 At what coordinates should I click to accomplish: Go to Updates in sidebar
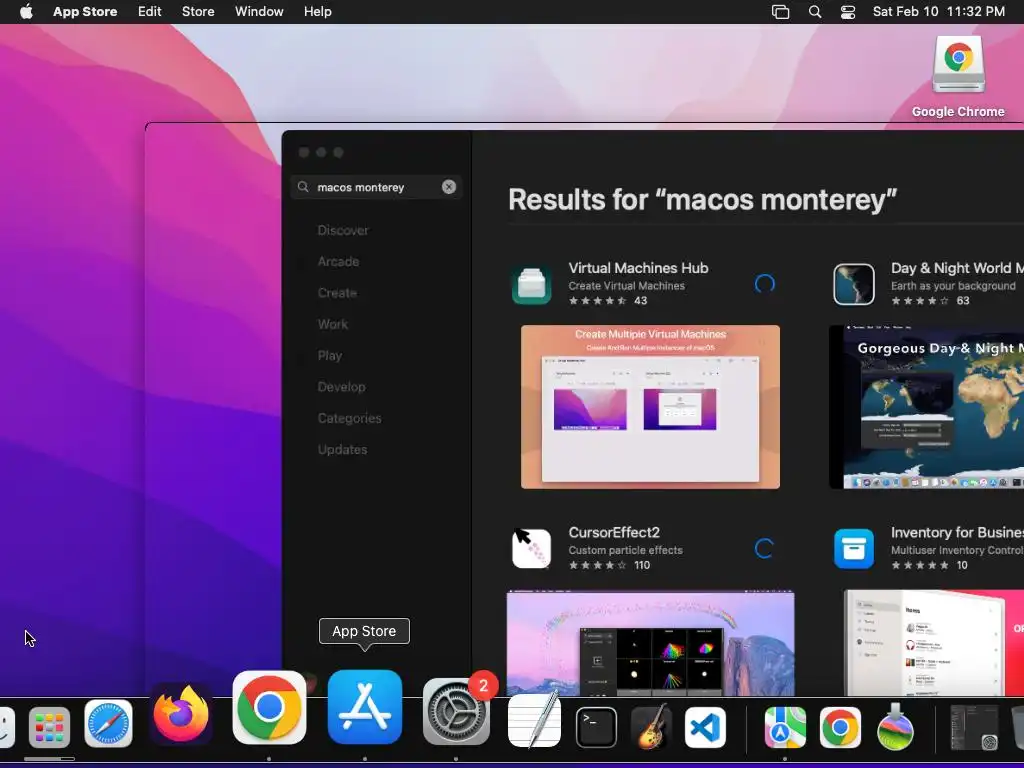[342, 449]
